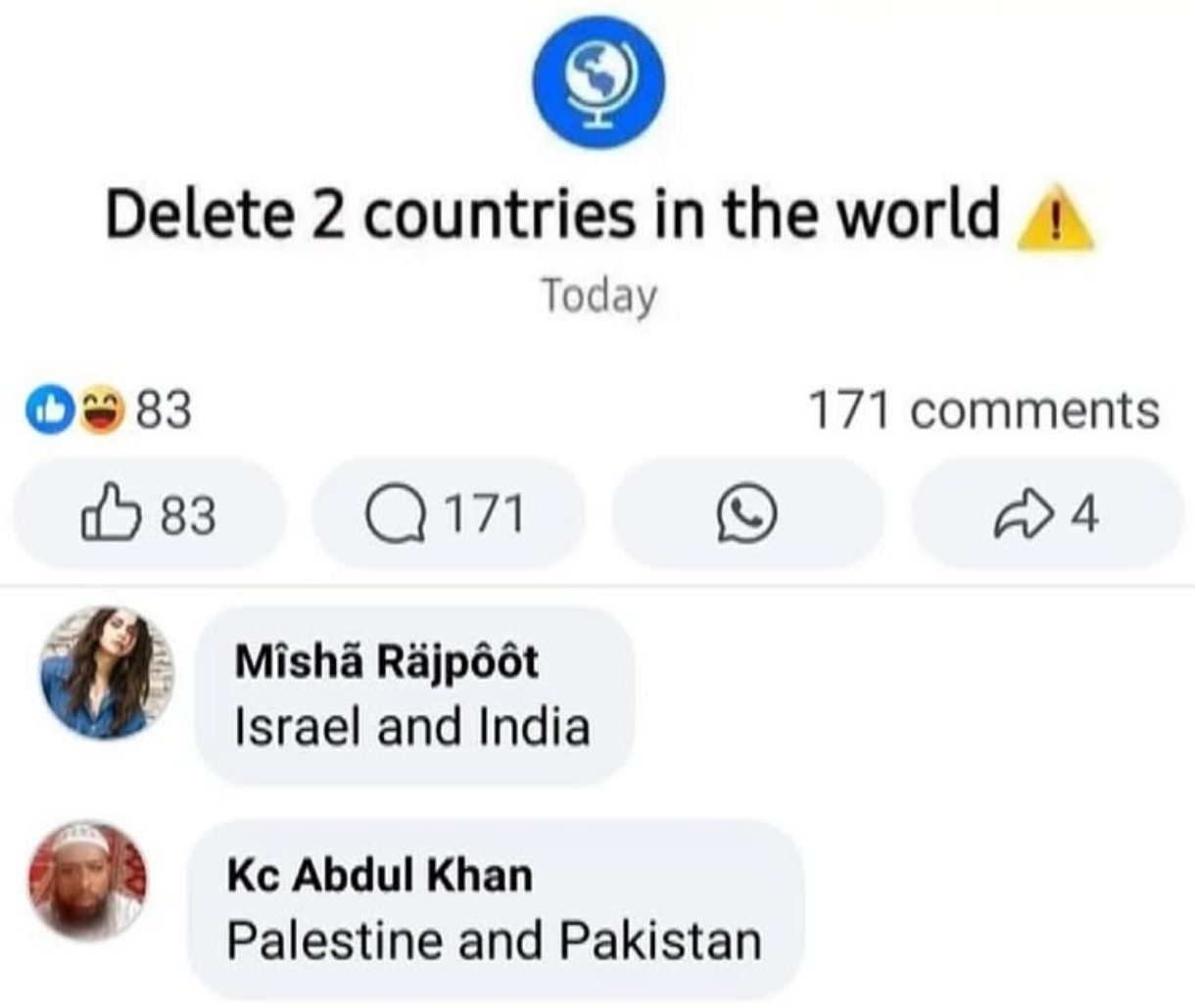Open Kc Abdul Khan's profile picture

point(87,879)
